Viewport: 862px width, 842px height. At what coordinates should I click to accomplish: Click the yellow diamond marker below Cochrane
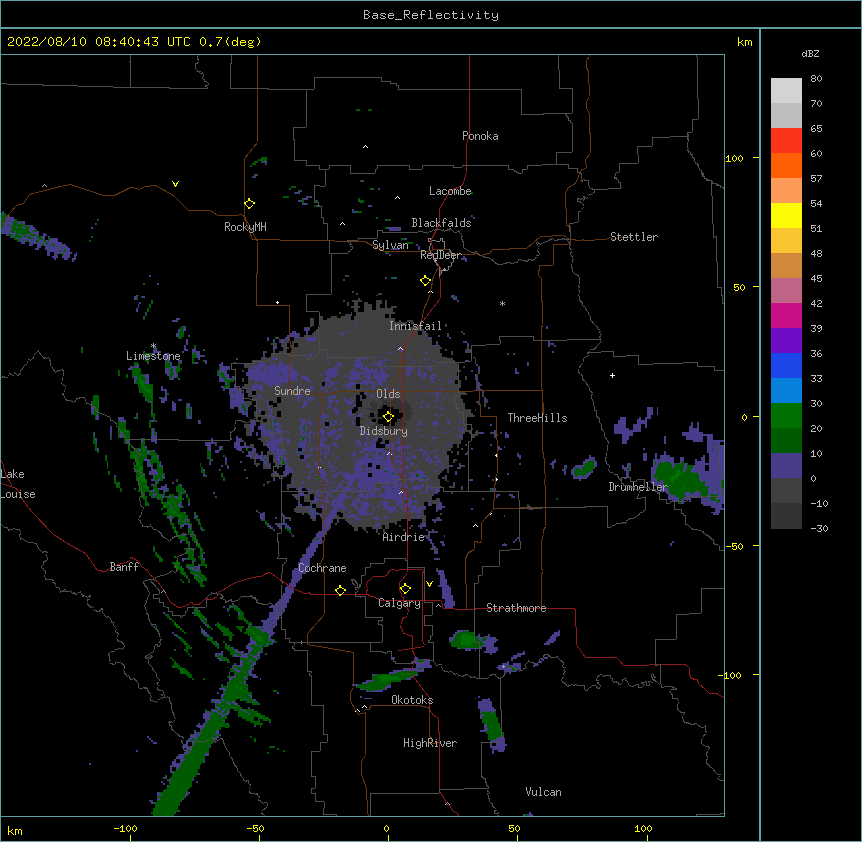click(340, 590)
